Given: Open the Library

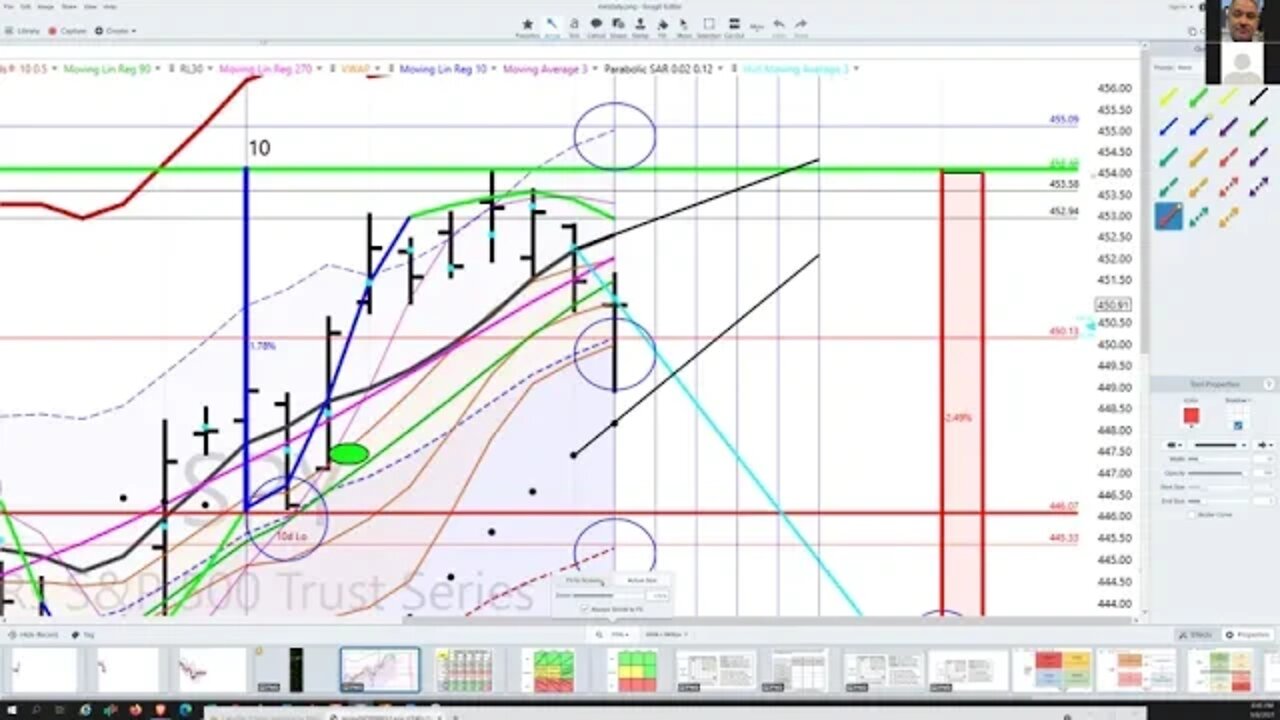Looking at the screenshot, I should [x=22, y=31].
